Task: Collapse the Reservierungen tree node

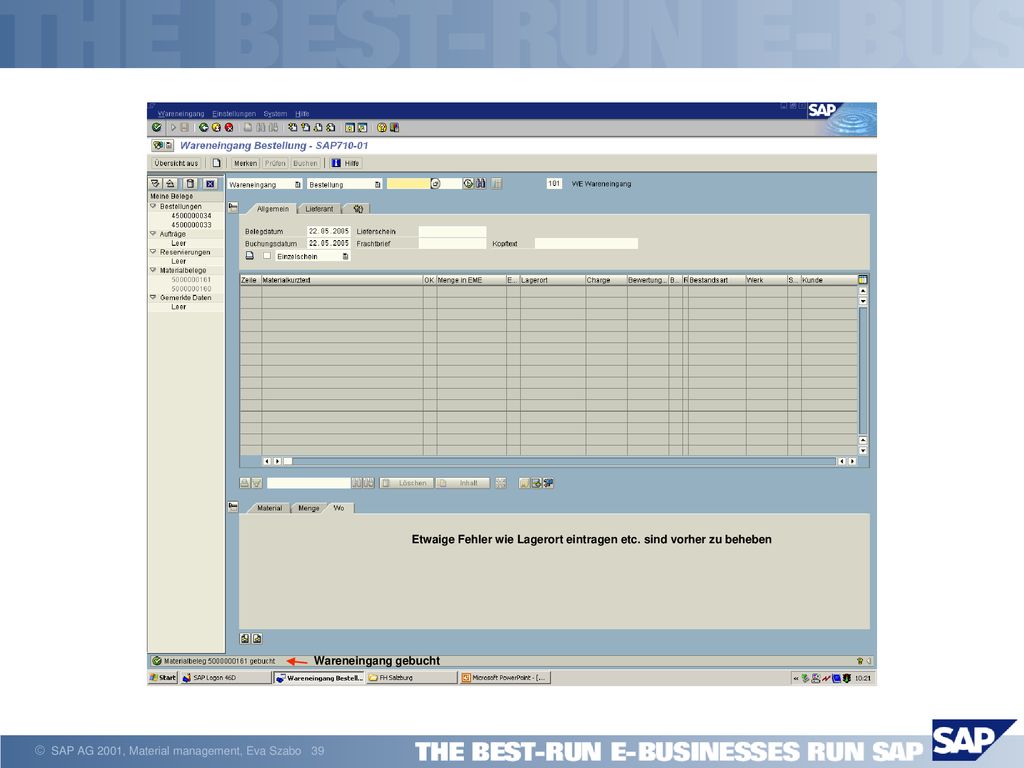Action: [153, 251]
